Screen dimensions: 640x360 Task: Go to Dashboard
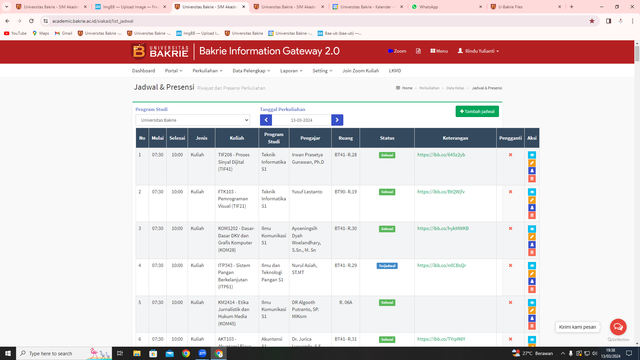point(143,71)
